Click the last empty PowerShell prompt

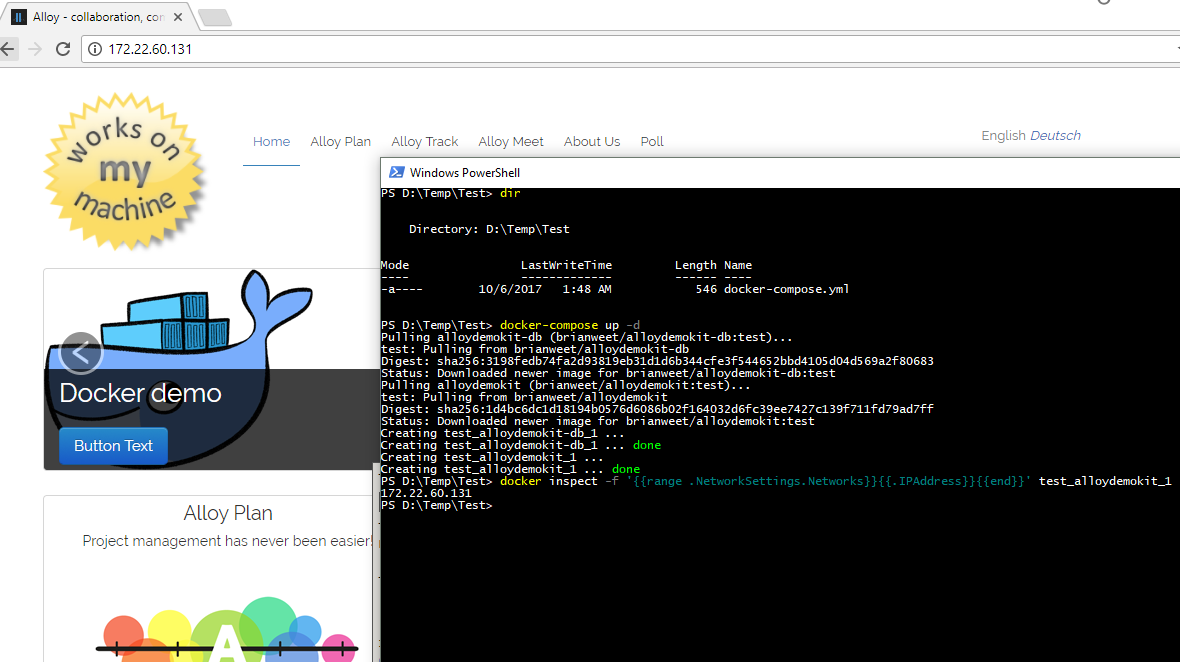436,506
